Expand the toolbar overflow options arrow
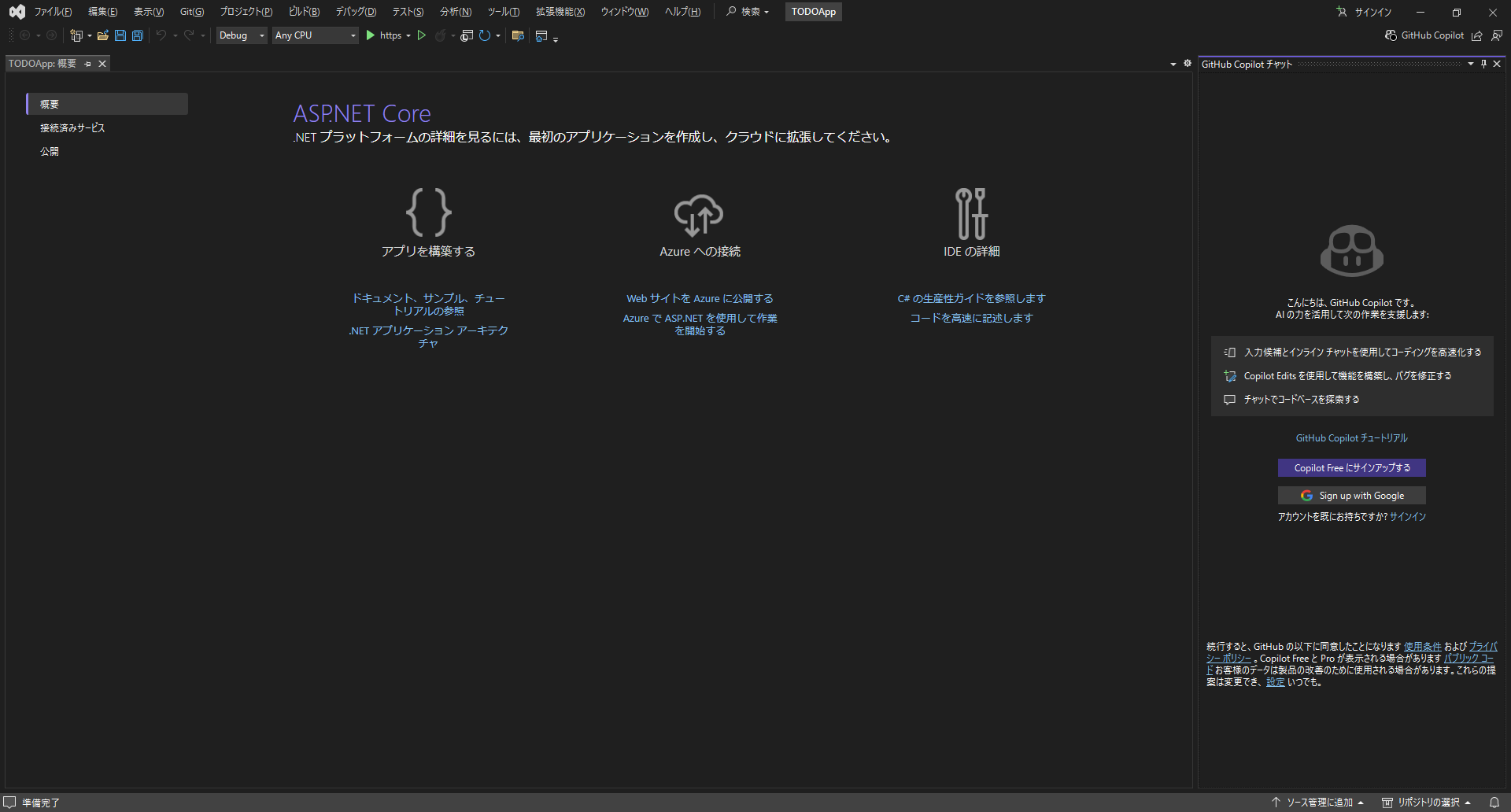Screen dimensions: 1511x812 click(x=556, y=39)
